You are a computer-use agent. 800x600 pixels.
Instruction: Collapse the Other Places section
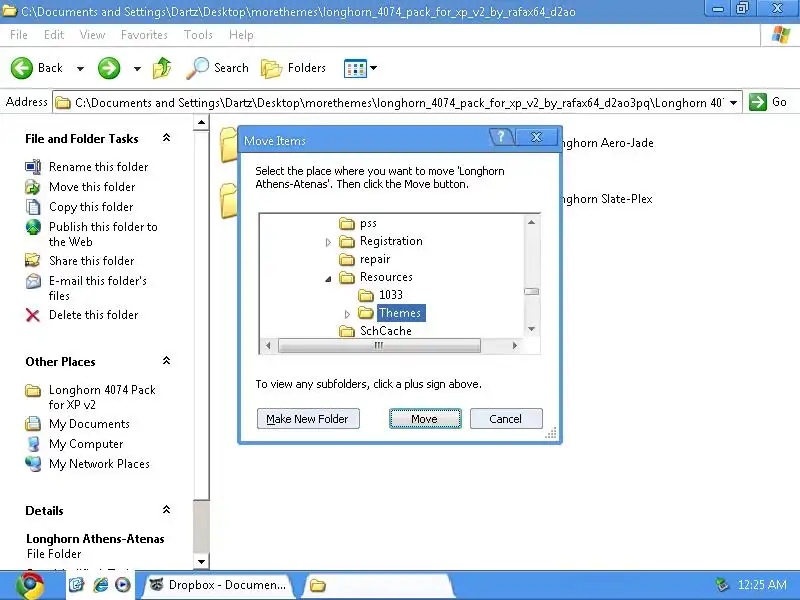(166, 361)
